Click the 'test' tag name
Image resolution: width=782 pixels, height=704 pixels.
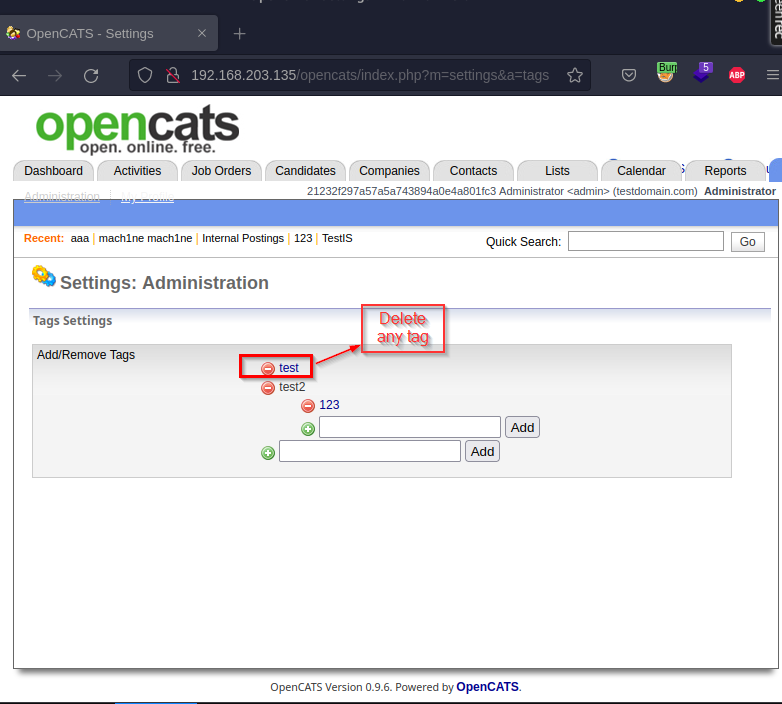(x=289, y=368)
